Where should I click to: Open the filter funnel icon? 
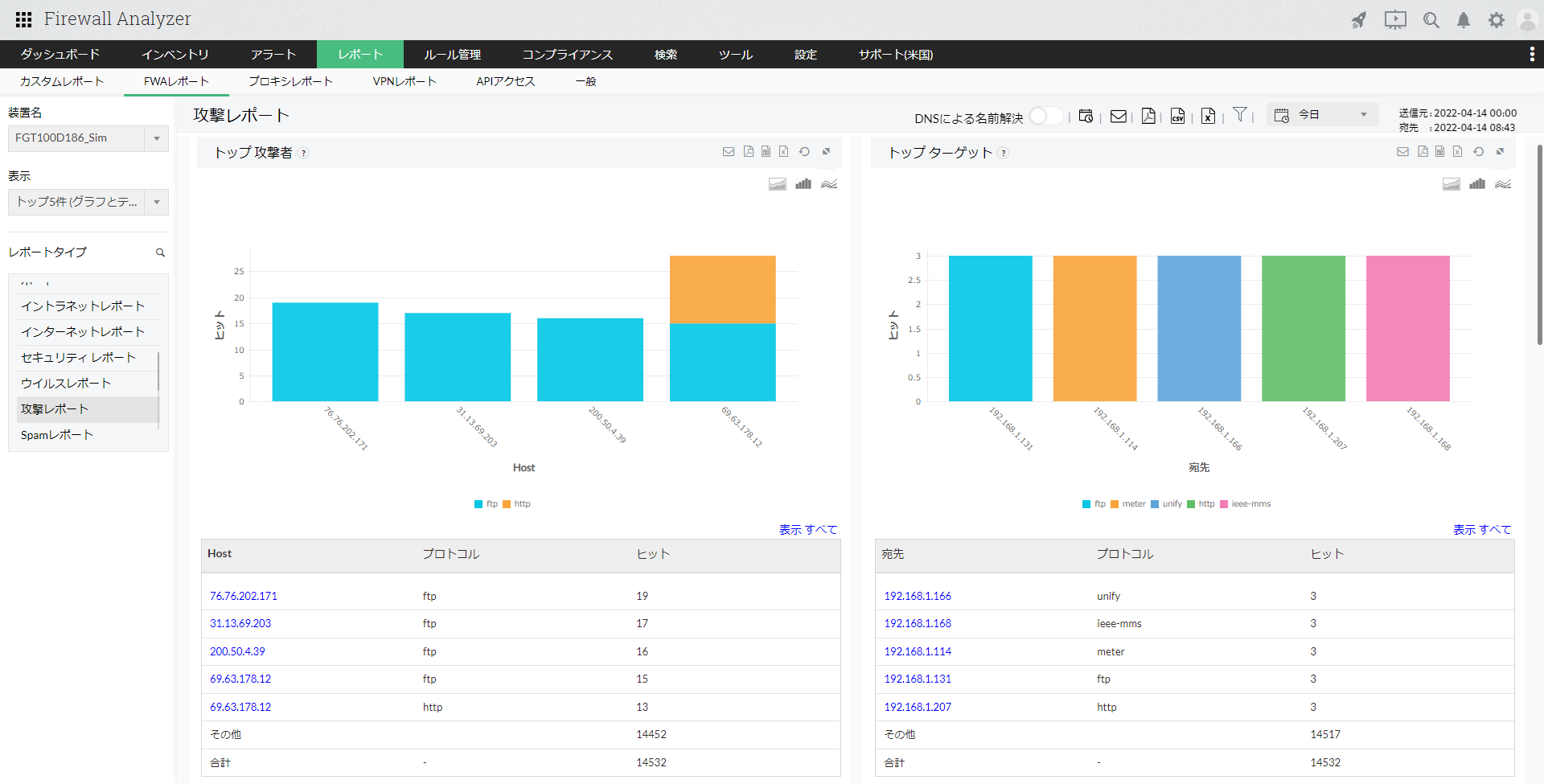1240,115
